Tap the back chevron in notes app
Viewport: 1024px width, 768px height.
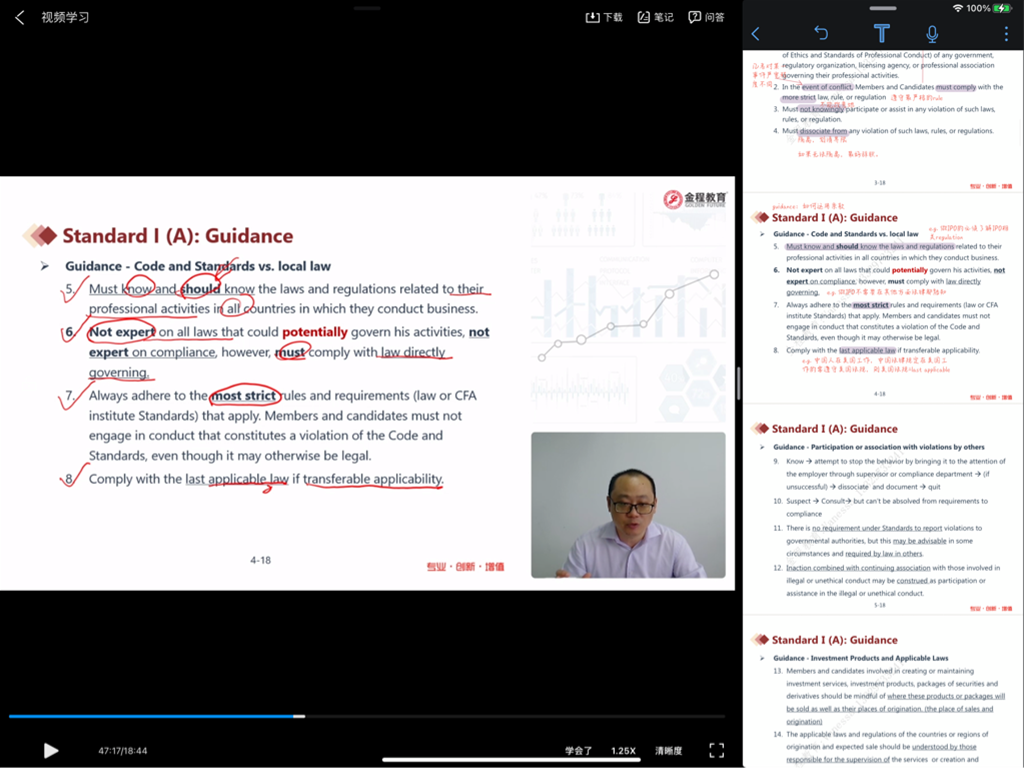point(756,34)
